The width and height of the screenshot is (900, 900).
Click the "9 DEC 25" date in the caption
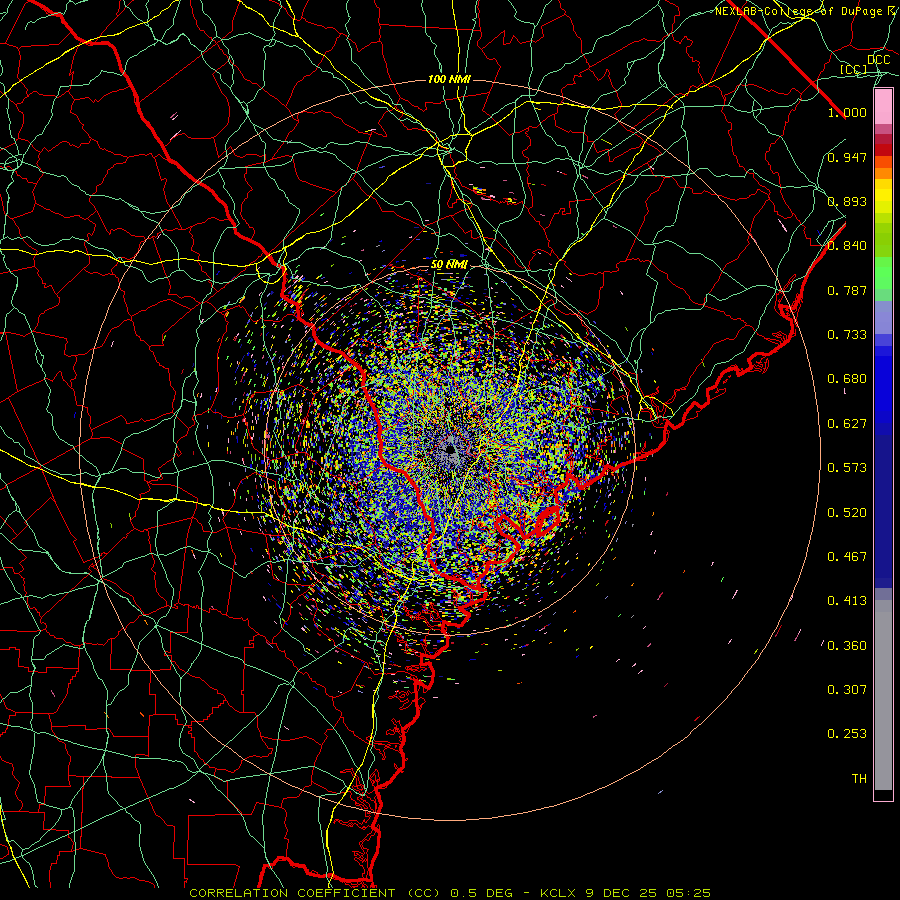(x=622, y=893)
